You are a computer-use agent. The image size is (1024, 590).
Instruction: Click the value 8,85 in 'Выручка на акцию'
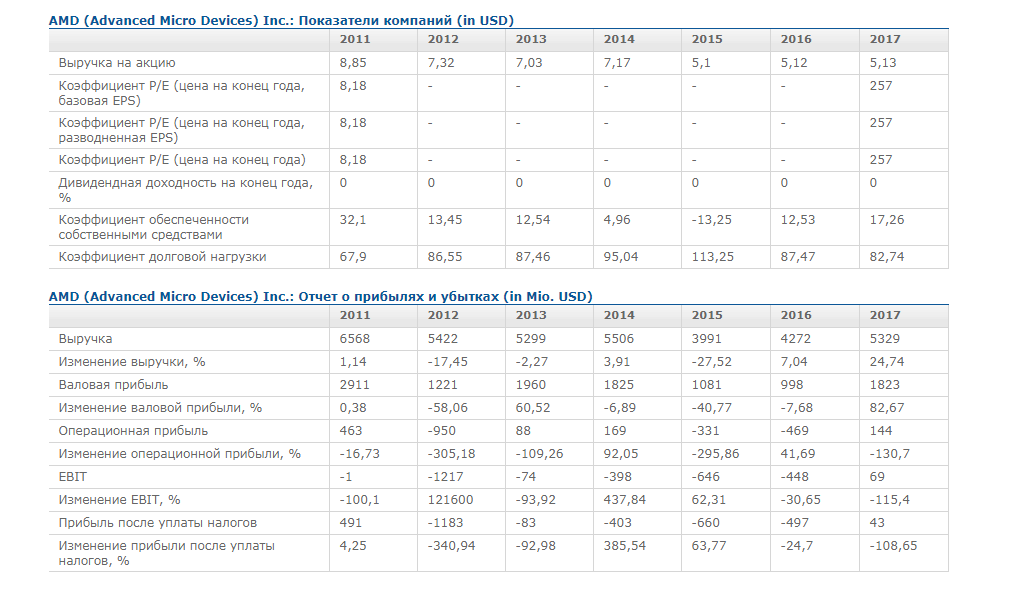[x=353, y=63]
